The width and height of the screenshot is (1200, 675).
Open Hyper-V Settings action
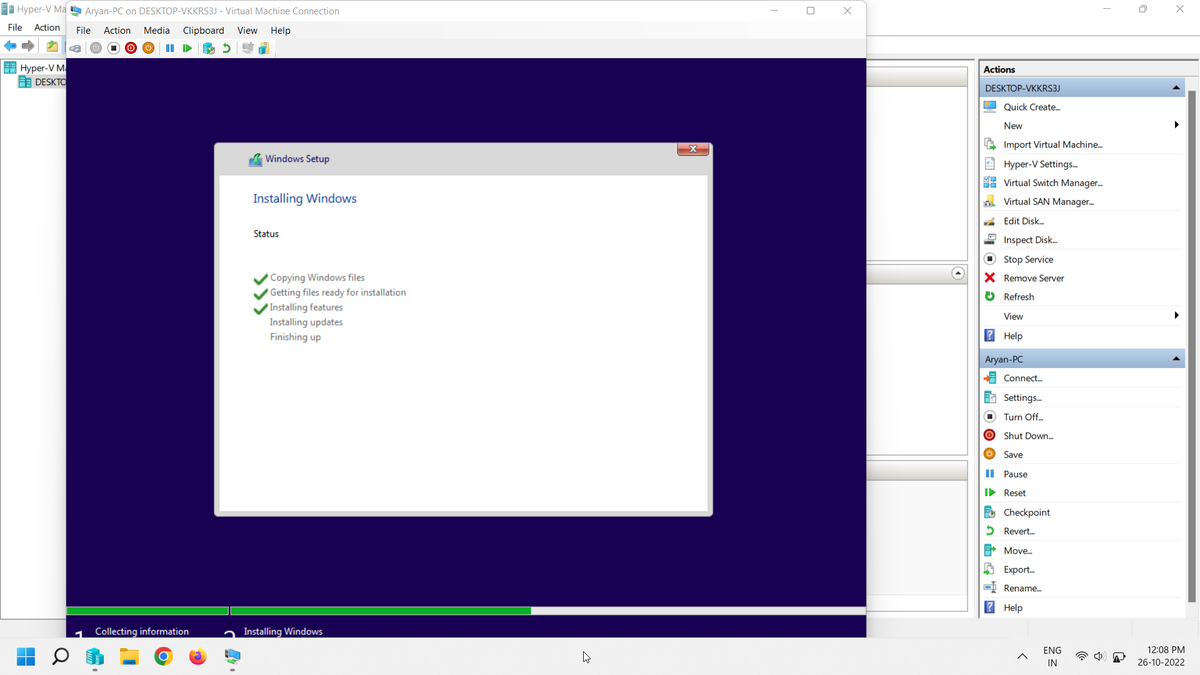1040,164
